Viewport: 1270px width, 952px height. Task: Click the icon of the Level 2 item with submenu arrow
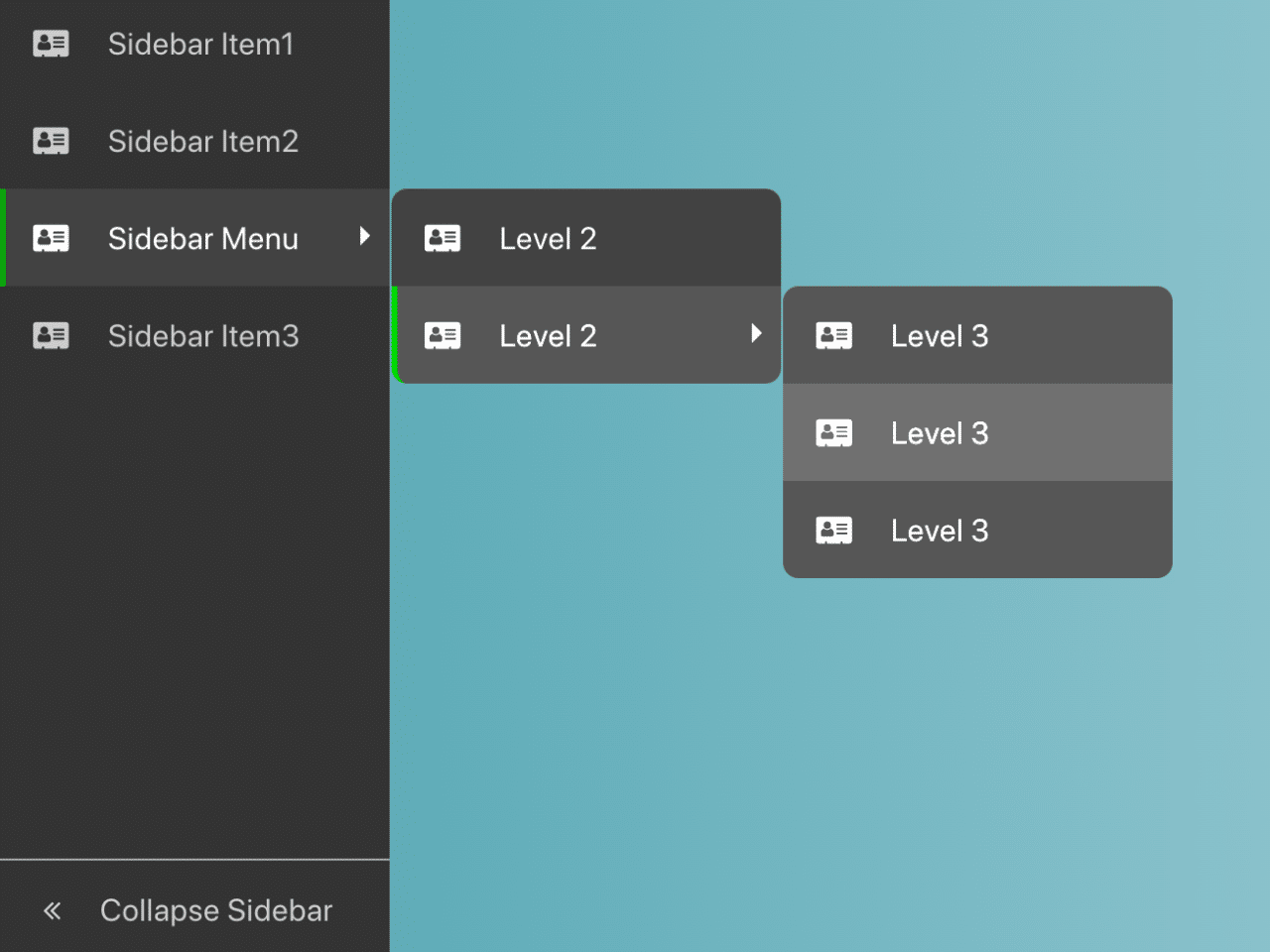[x=443, y=335]
